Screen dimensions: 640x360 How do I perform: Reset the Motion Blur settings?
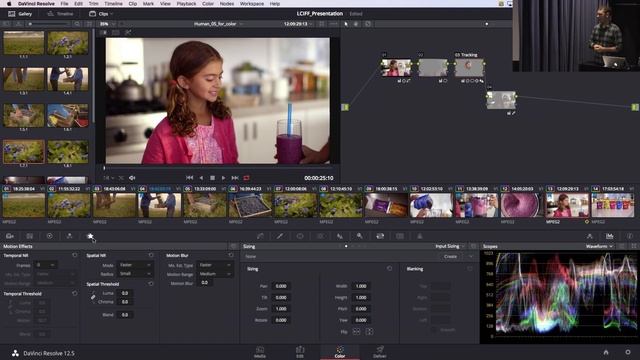tap(231, 255)
